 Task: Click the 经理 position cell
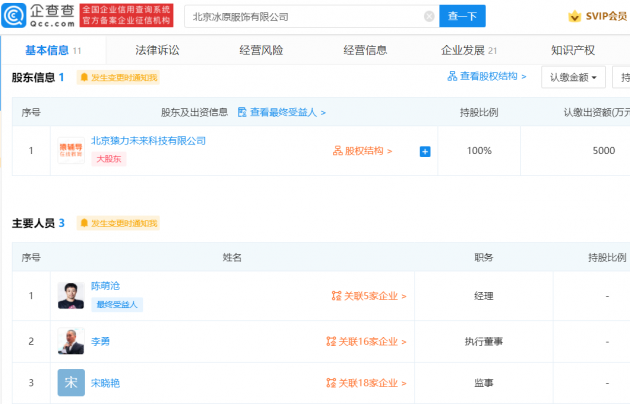[483, 296]
